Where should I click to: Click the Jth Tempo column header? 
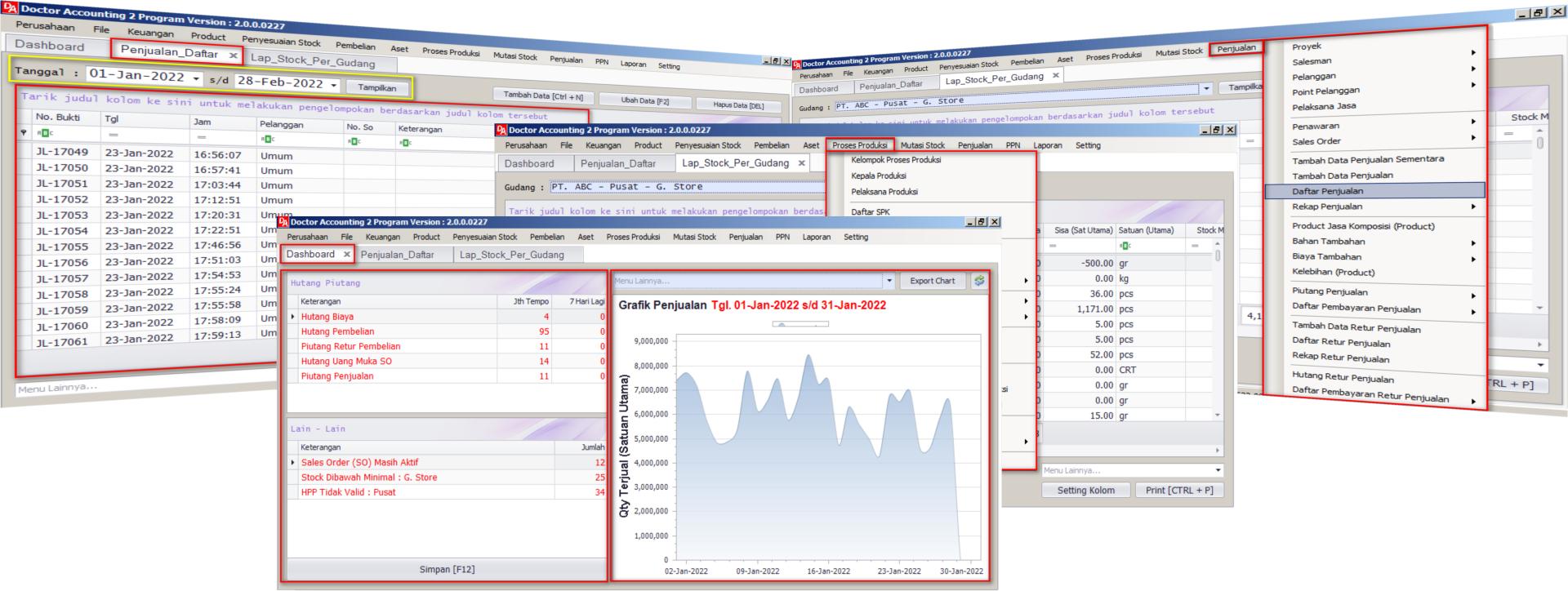click(524, 301)
